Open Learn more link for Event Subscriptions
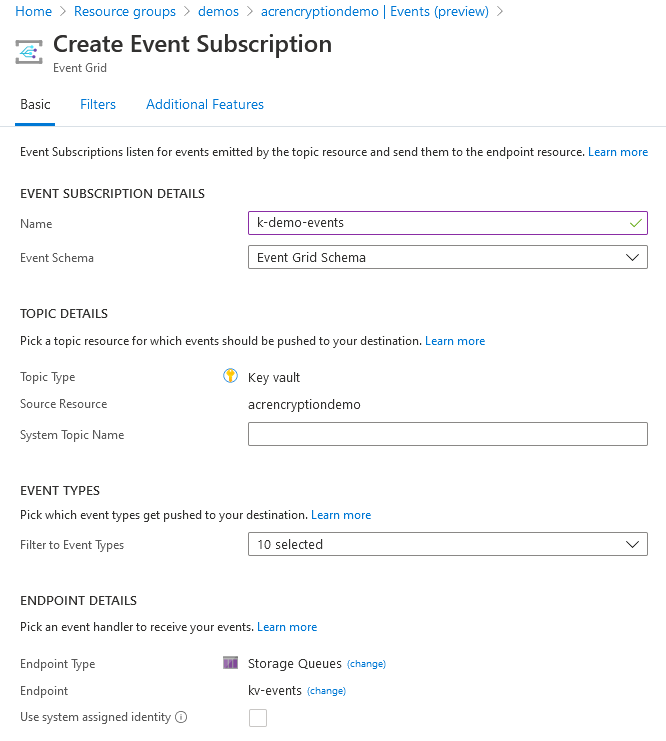Viewport: 666px width, 741px height. point(618,152)
